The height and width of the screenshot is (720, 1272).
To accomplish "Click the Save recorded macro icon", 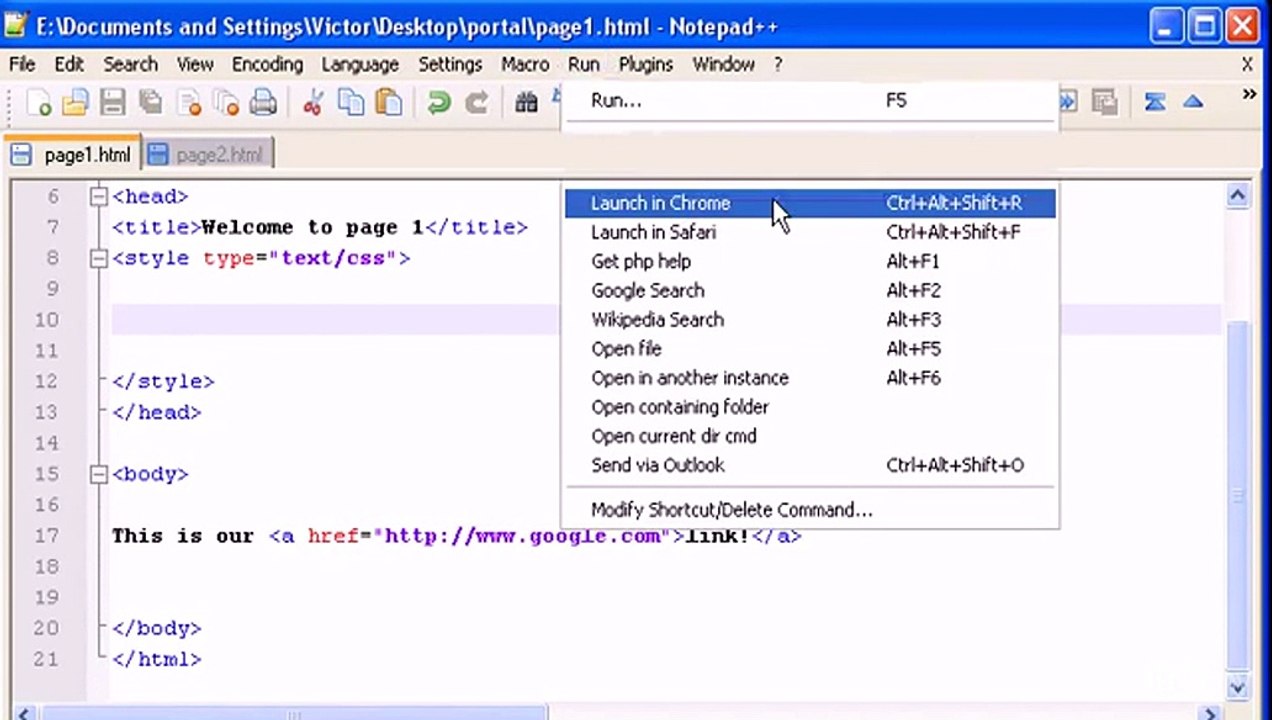I will click(x=1105, y=102).
